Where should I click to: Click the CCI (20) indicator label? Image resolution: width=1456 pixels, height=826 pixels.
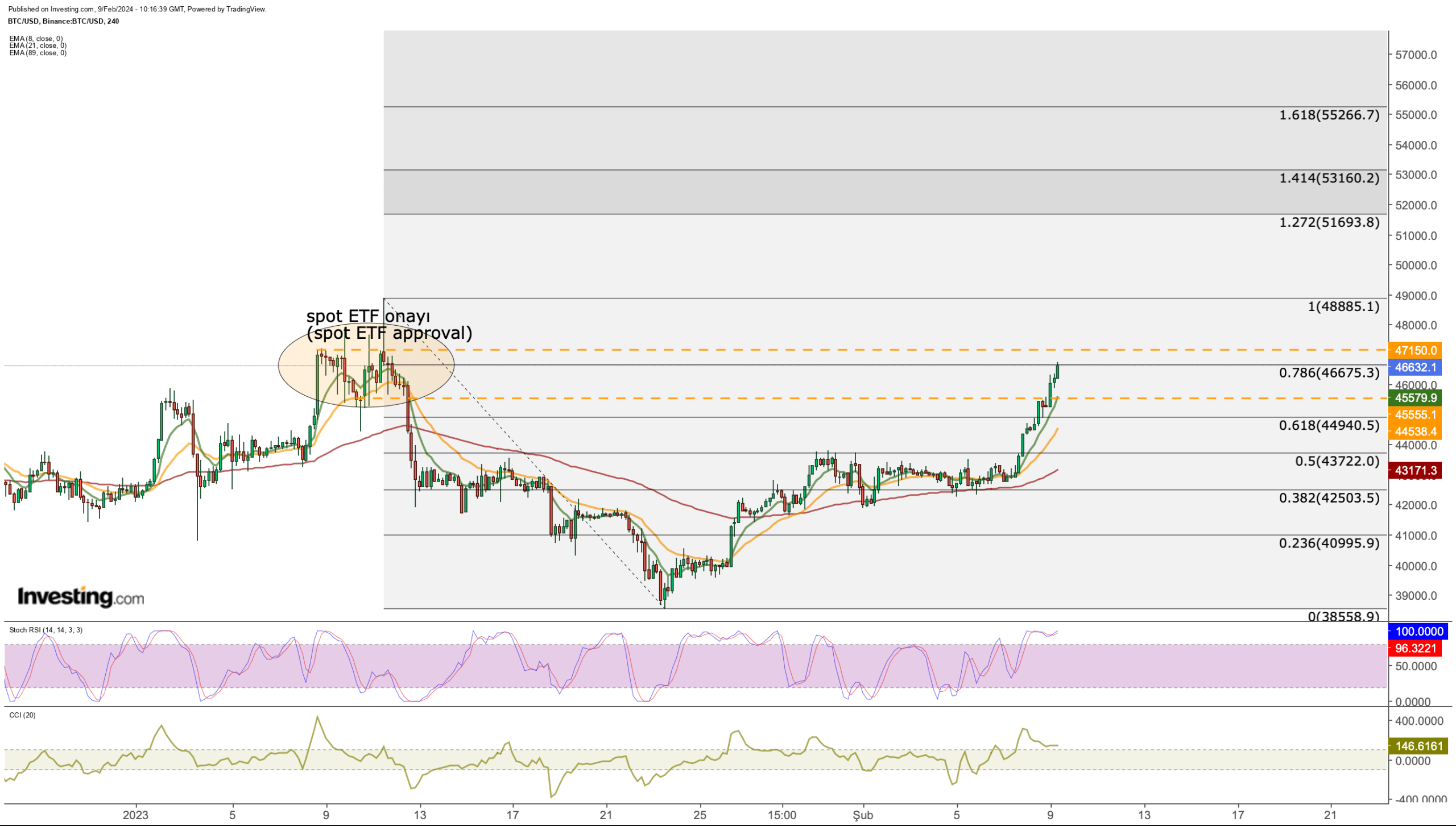click(x=22, y=715)
